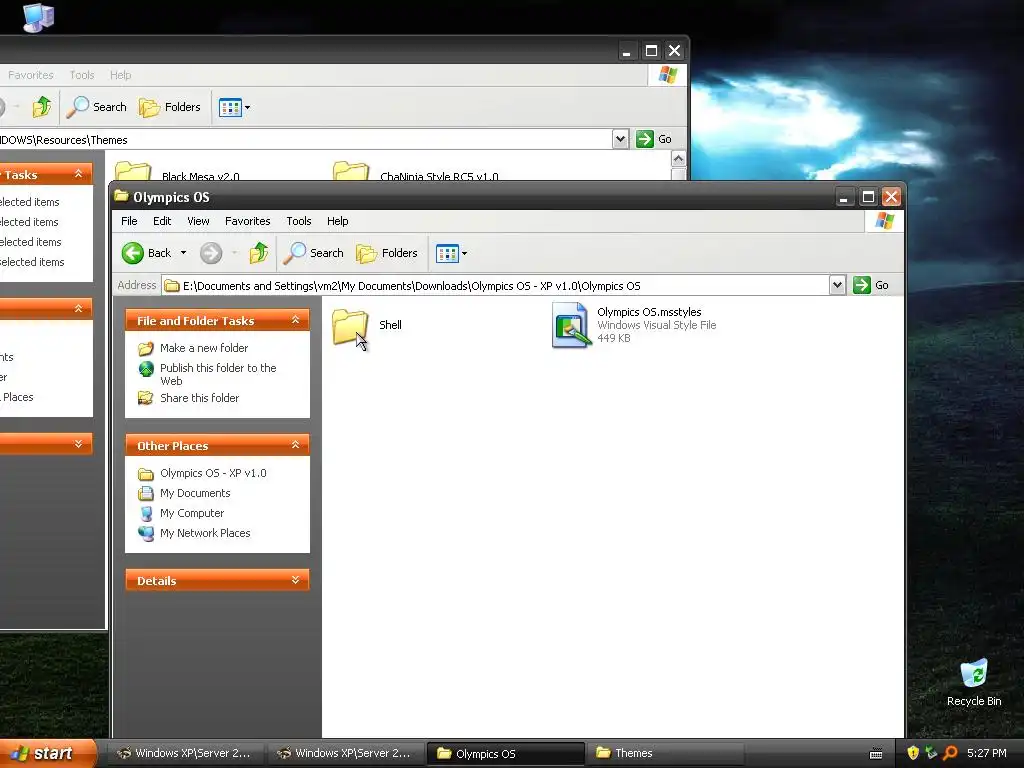Expand collapsed bottom panel in Themes window

78,444
